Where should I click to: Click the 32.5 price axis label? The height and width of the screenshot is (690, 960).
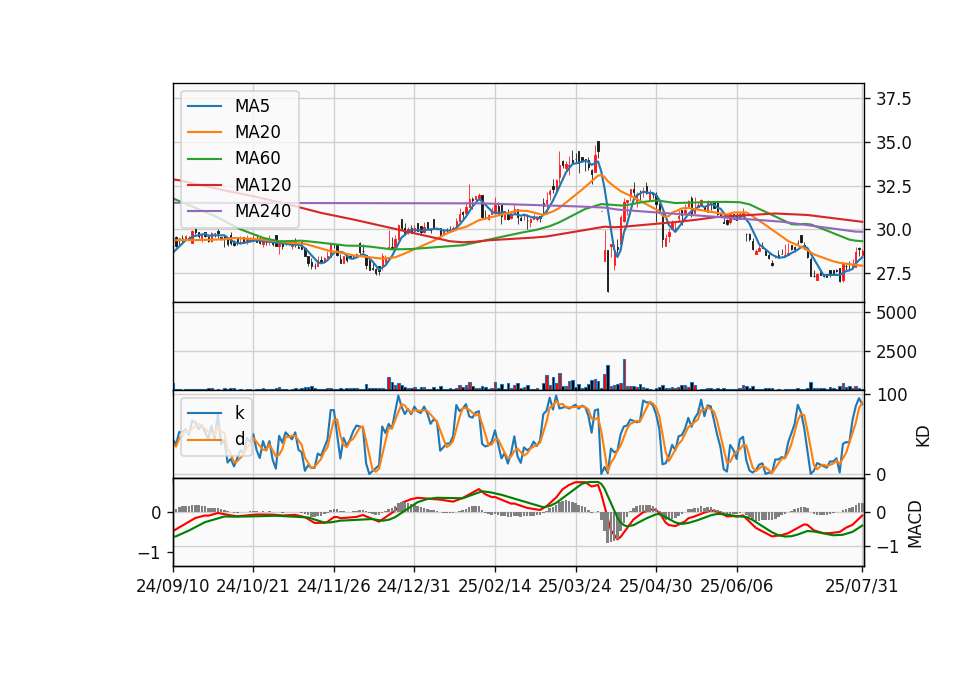[x=893, y=187]
